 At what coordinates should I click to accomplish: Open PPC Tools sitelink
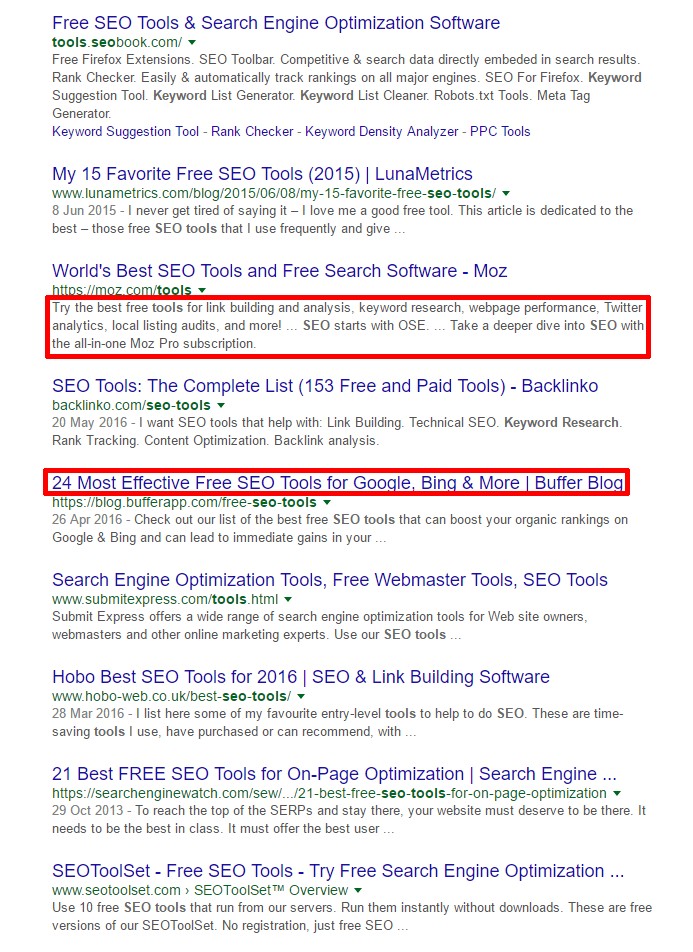[x=500, y=132]
